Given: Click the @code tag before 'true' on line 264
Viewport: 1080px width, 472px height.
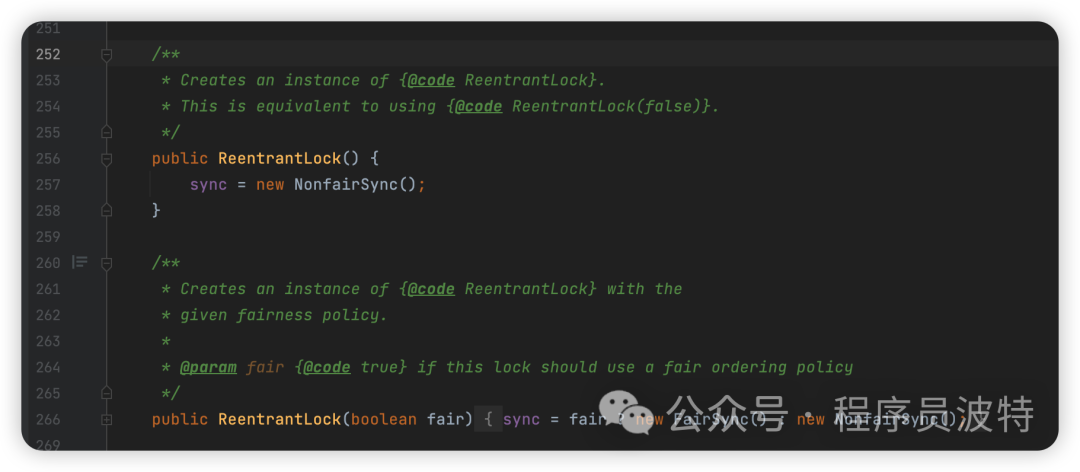Looking at the screenshot, I should click(326, 367).
